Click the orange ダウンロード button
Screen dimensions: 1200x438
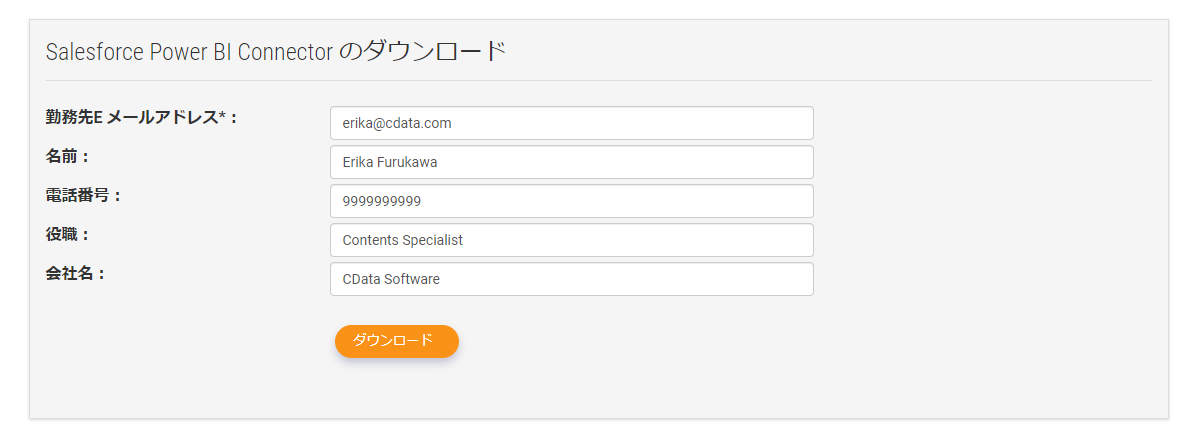(396, 341)
